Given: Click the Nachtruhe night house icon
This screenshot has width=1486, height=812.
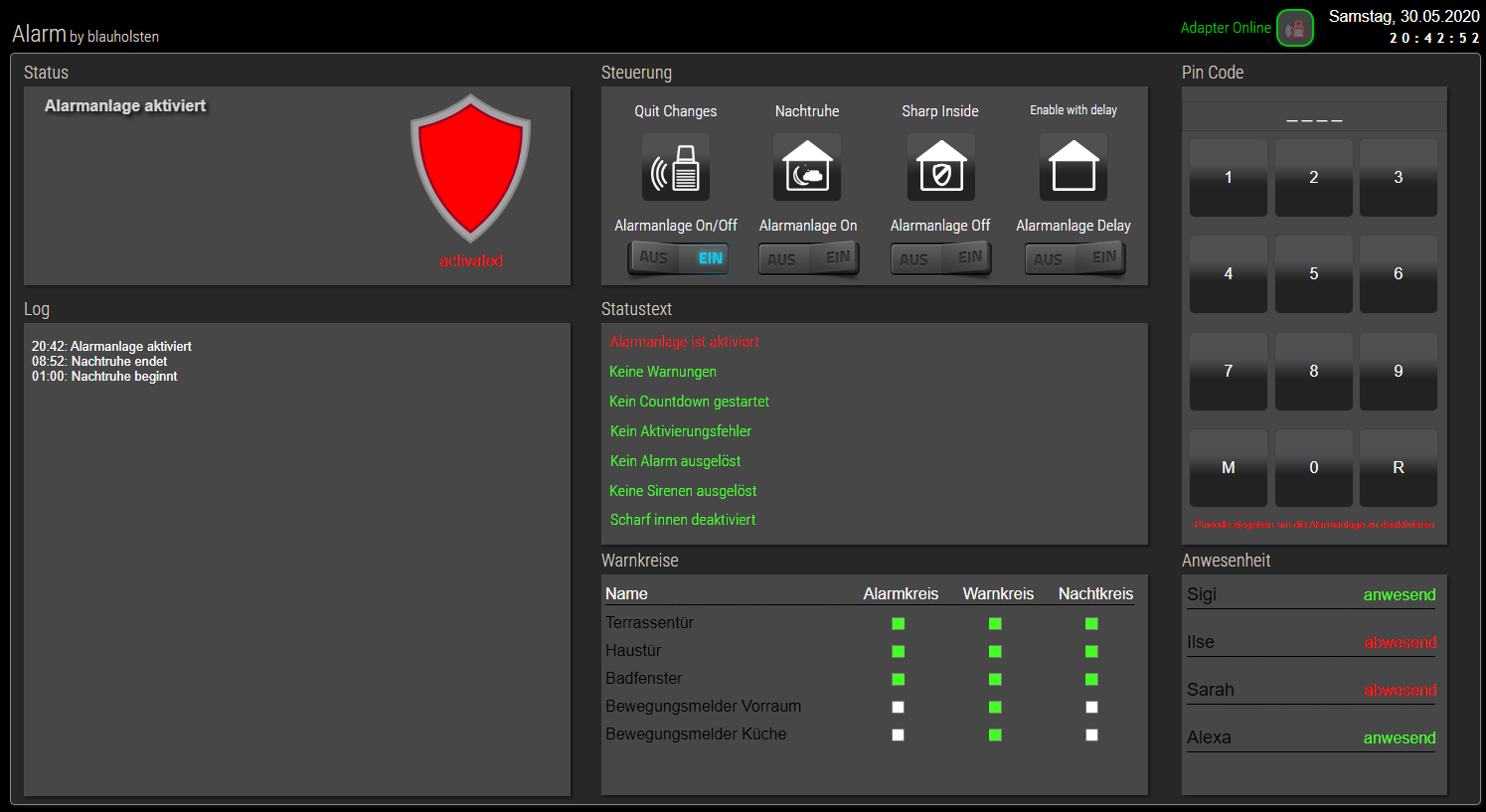Looking at the screenshot, I should (x=807, y=168).
